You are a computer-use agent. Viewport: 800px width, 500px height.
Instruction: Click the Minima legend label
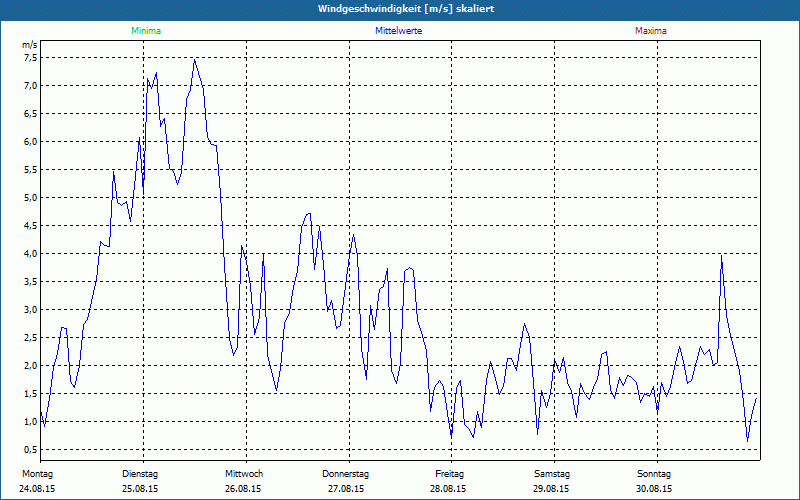coord(144,31)
